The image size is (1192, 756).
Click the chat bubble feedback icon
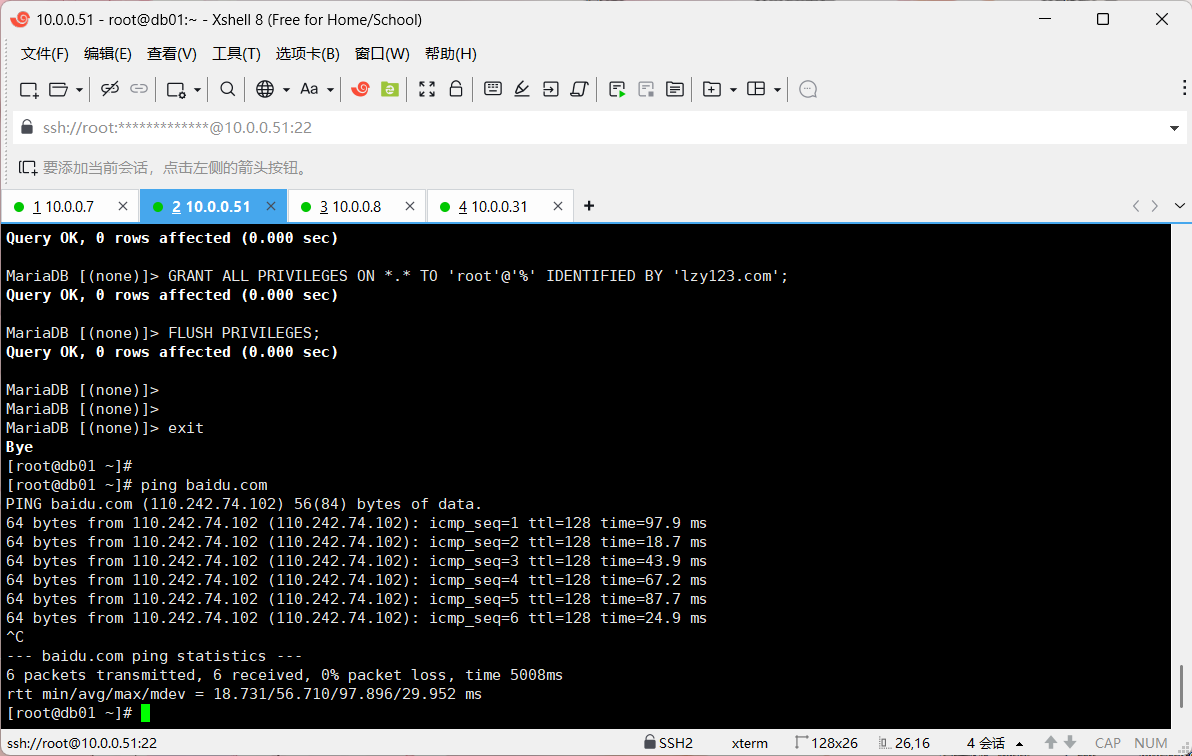point(808,90)
